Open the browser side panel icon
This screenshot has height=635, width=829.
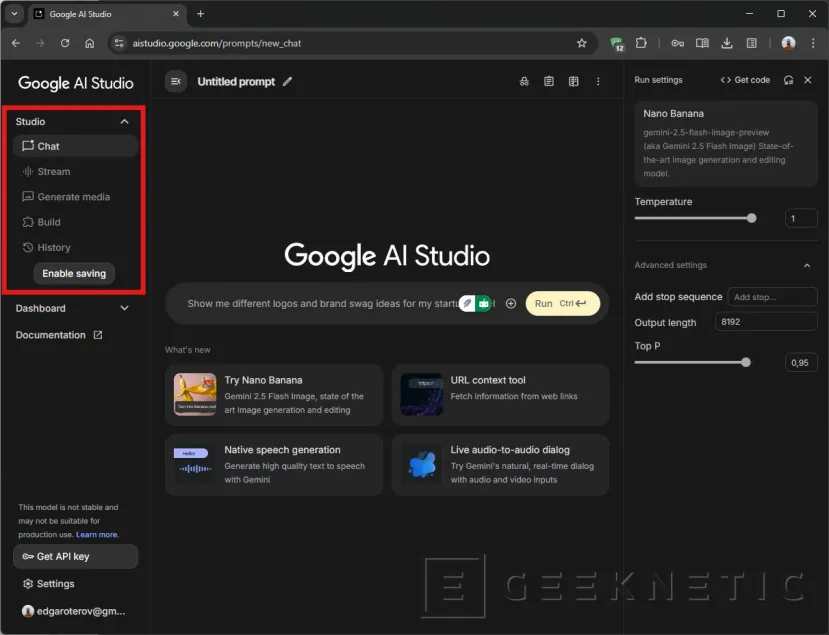751,43
